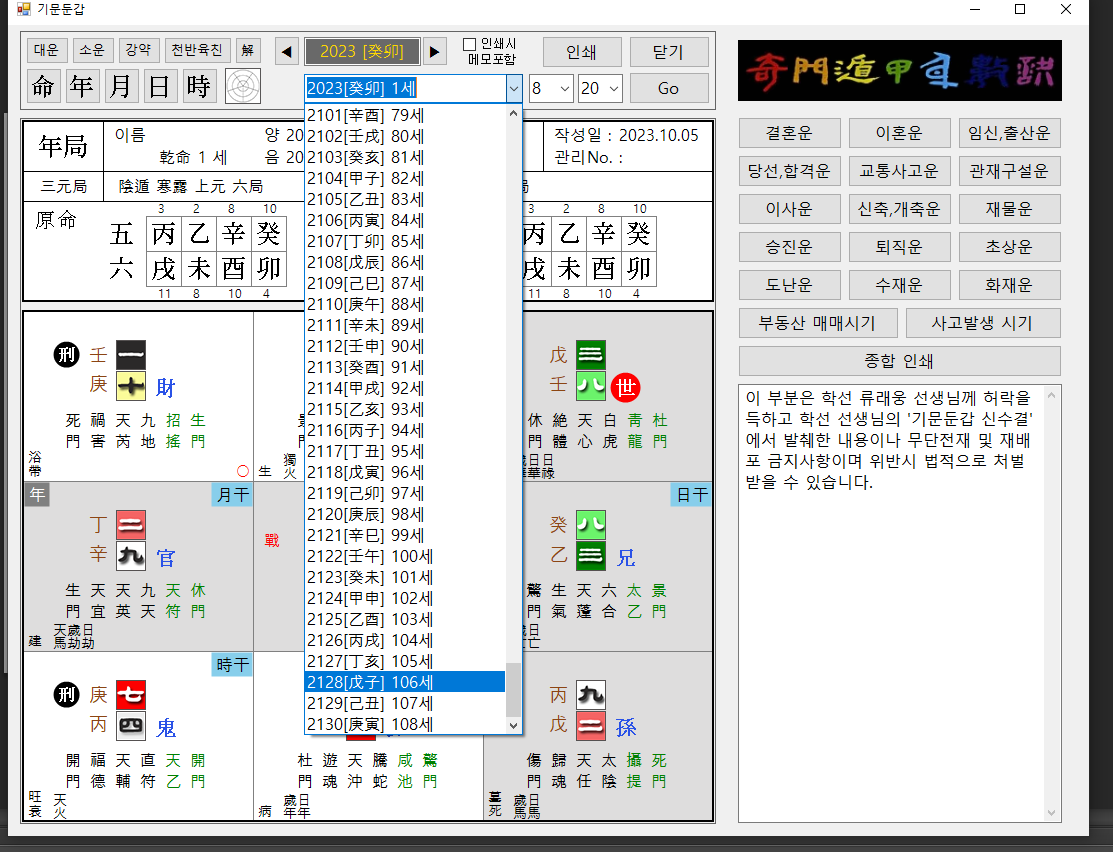Image resolution: width=1113 pixels, height=852 pixels.
Task: Click the red 世 circle marker
Action: [625, 388]
